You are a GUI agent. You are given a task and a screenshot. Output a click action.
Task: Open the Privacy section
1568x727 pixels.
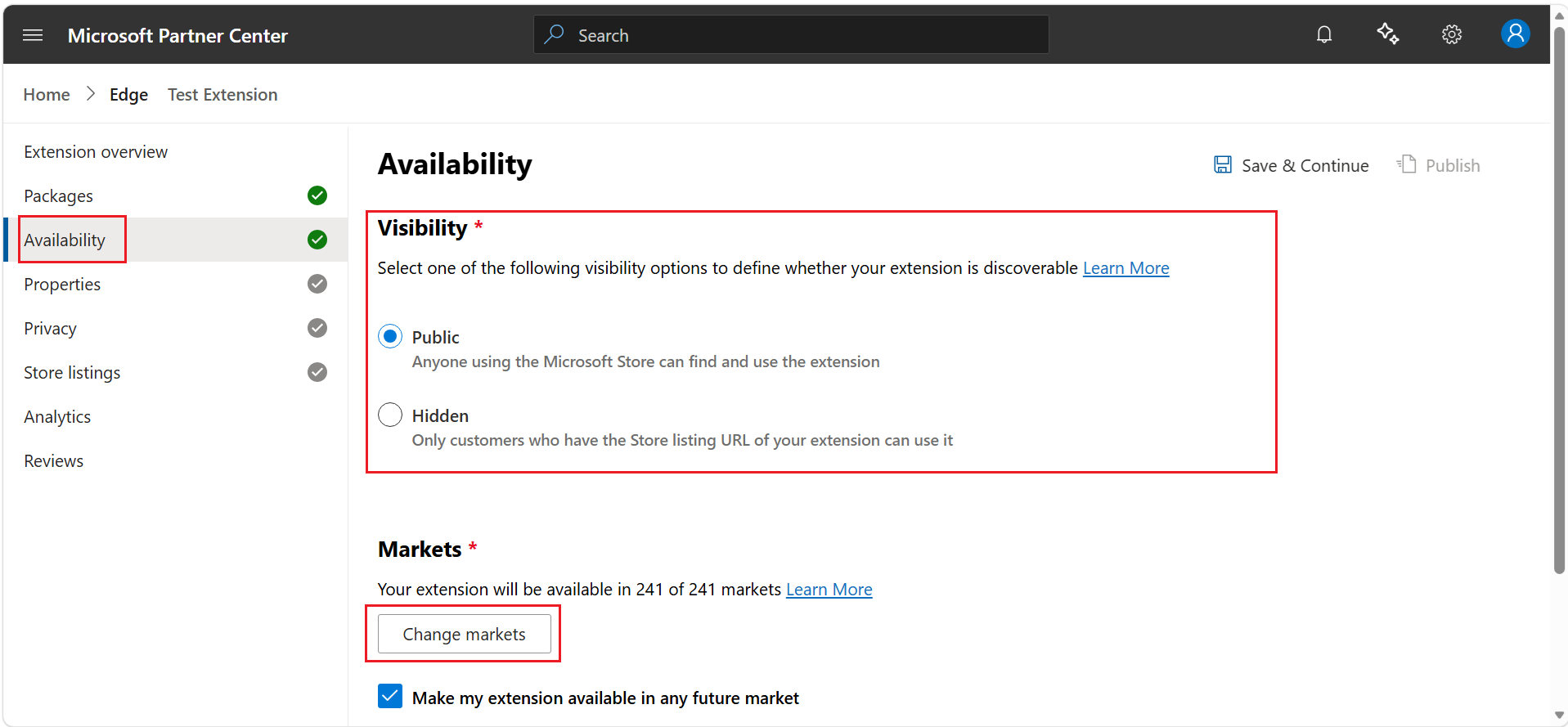(x=50, y=329)
